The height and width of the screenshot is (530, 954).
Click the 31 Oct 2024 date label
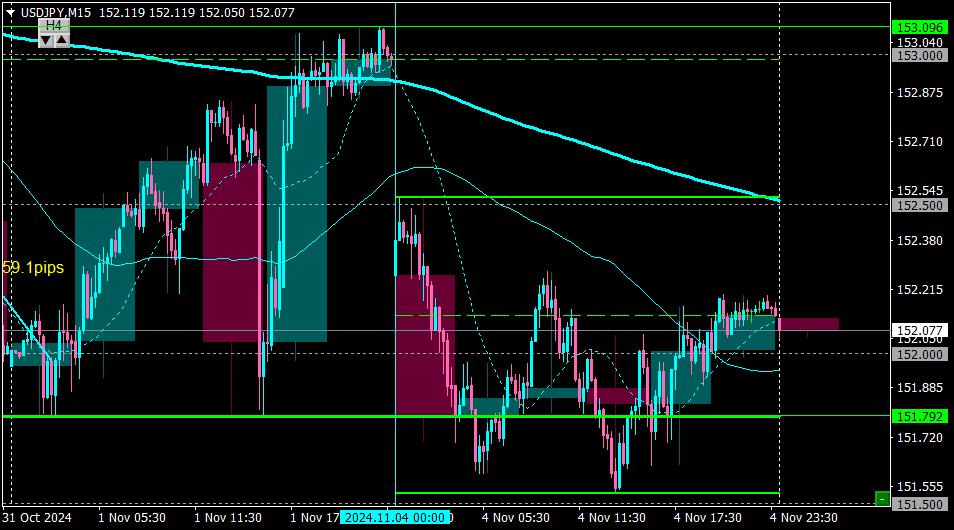[x=38, y=518]
